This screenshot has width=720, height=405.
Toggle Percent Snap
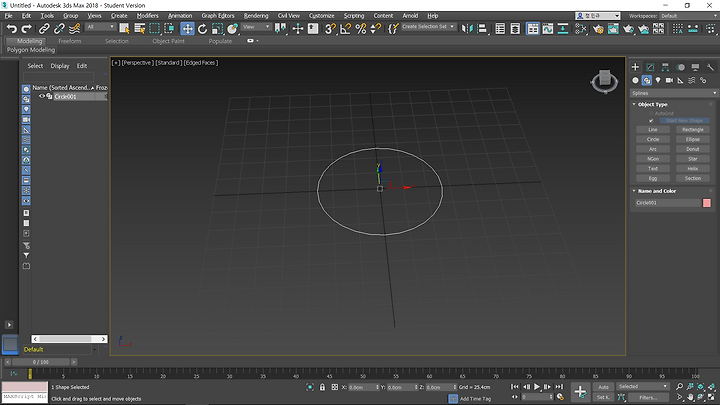361,28
